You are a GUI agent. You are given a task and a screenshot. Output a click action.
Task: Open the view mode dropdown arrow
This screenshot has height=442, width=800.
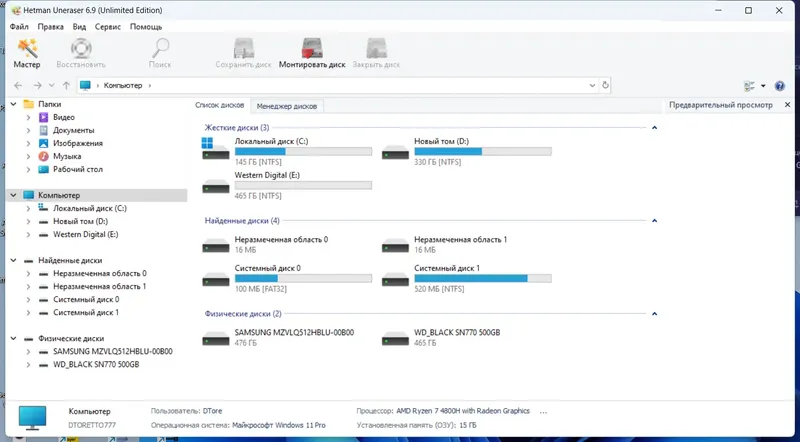pos(763,86)
